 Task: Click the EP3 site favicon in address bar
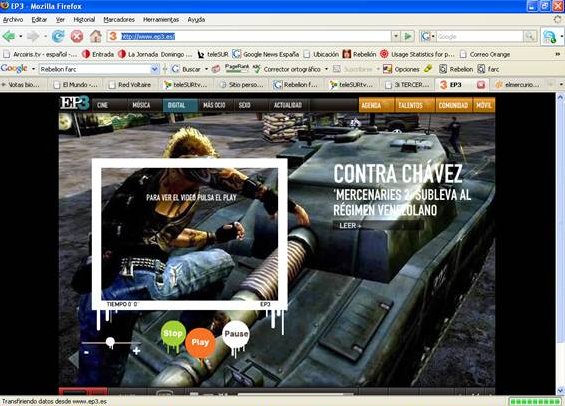pos(113,36)
